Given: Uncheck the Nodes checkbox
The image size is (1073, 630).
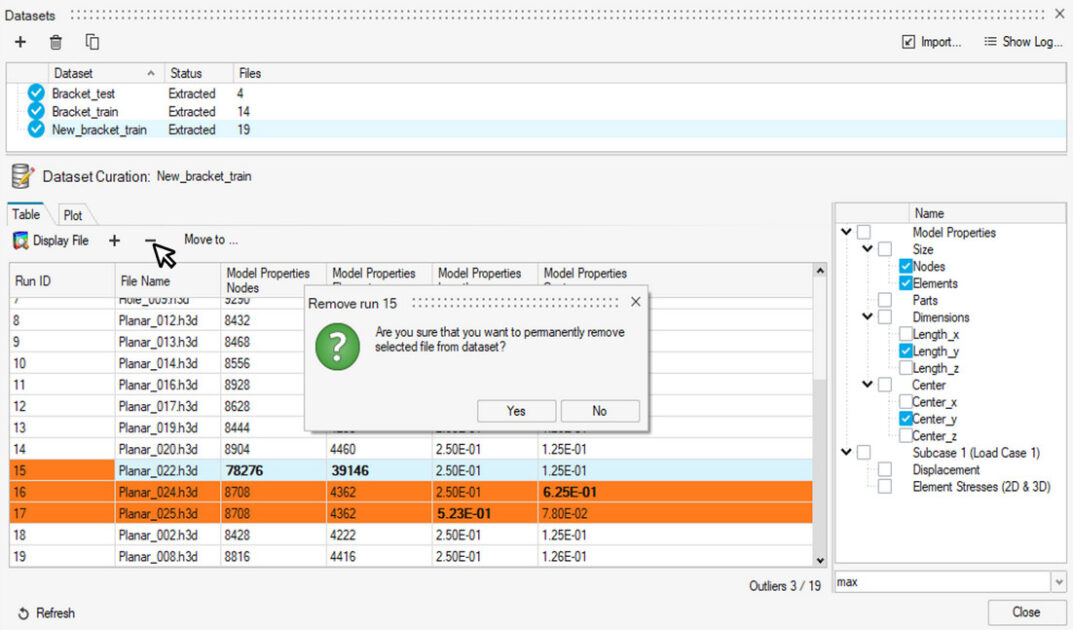Looking at the screenshot, I should (905, 267).
